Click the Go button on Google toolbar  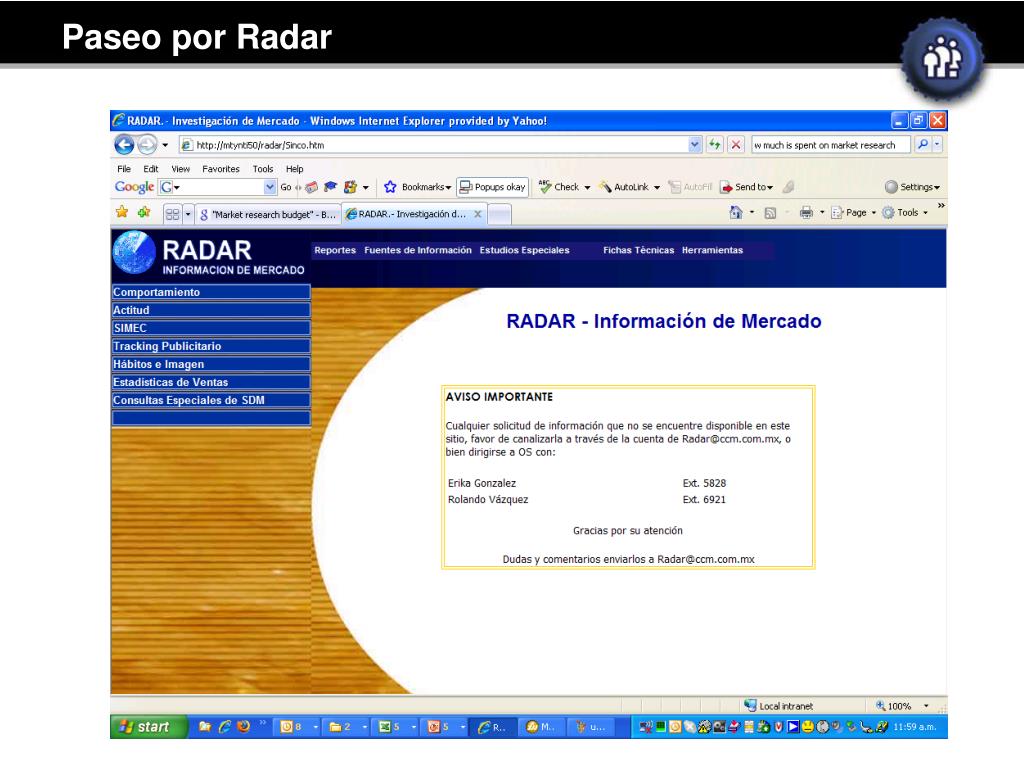pos(286,187)
